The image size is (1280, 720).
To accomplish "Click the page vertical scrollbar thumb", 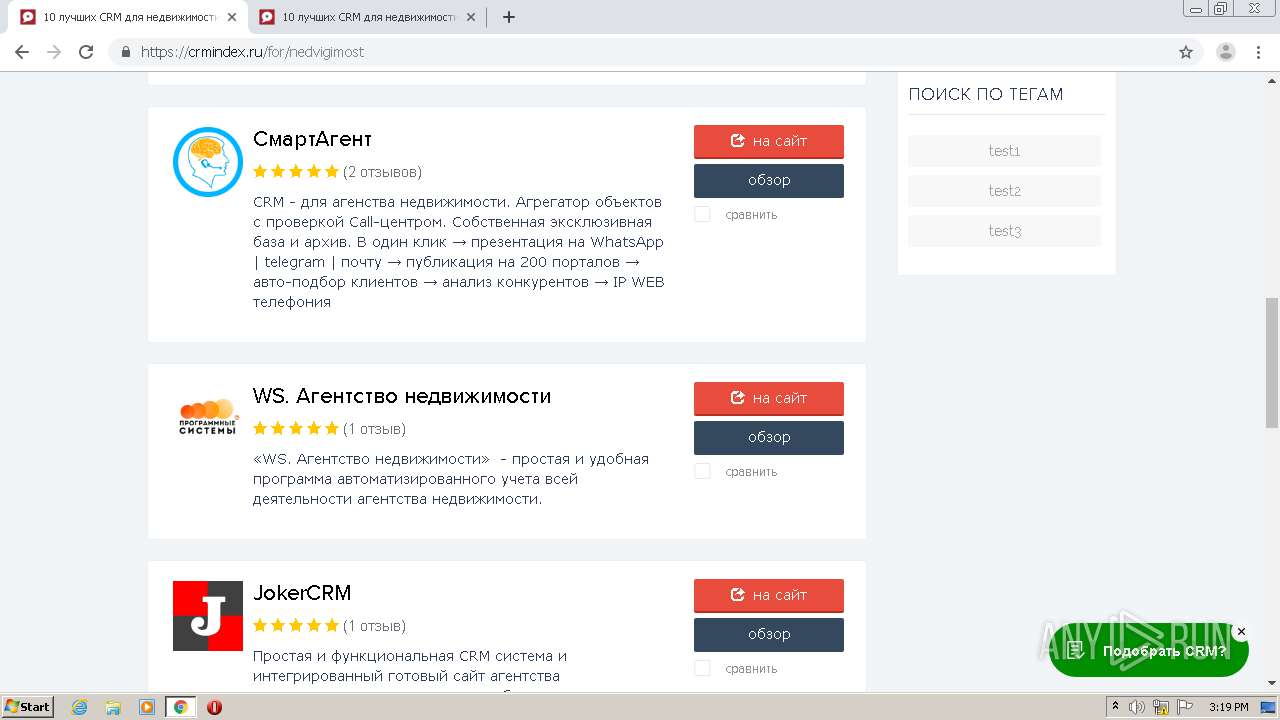I will [1272, 362].
